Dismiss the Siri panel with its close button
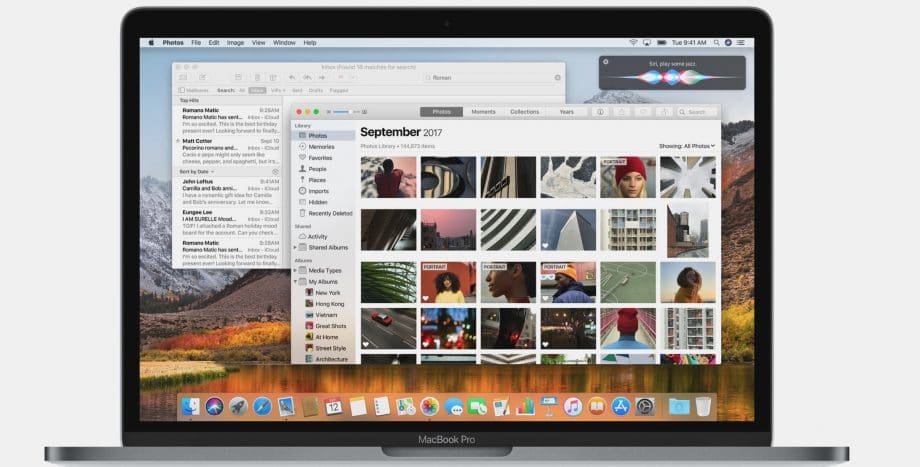This screenshot has width=920, height=467. coord(606,62)
